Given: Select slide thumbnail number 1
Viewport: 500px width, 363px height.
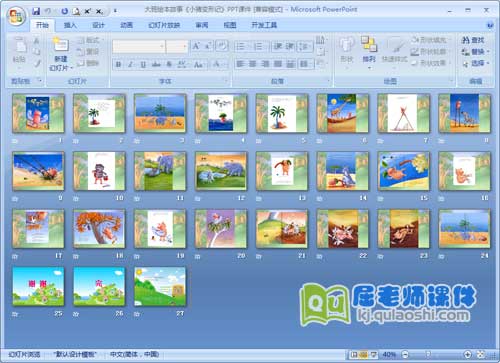Looking at the screenshot, I should click(38, 113).
